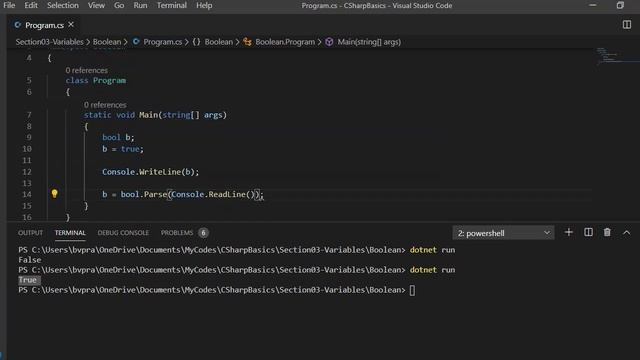The height and width of the screenshot is (360, 640).
Task: Show quick fixes via the lightbulb
Action: point(54,193)
